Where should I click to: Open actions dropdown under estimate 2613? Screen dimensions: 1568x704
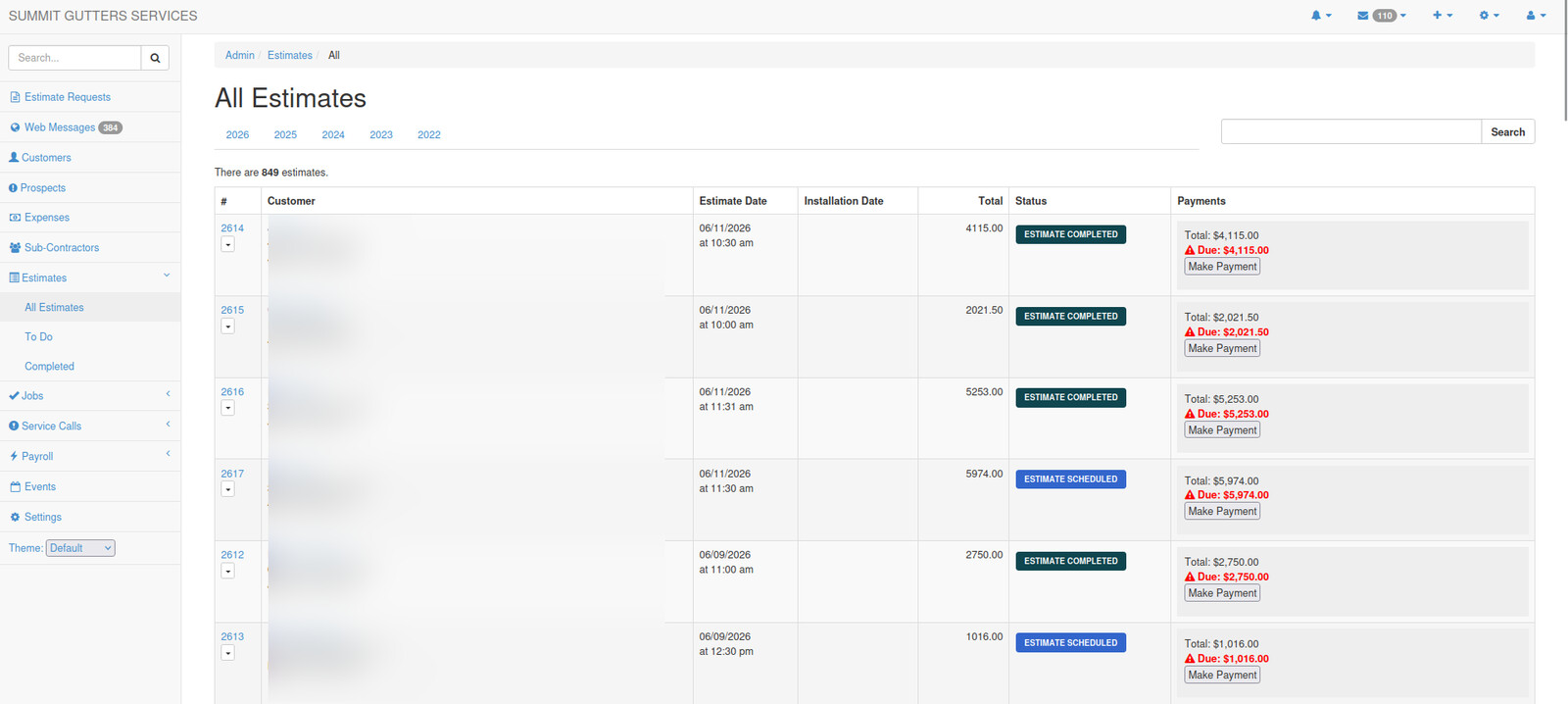pos(227,653)
